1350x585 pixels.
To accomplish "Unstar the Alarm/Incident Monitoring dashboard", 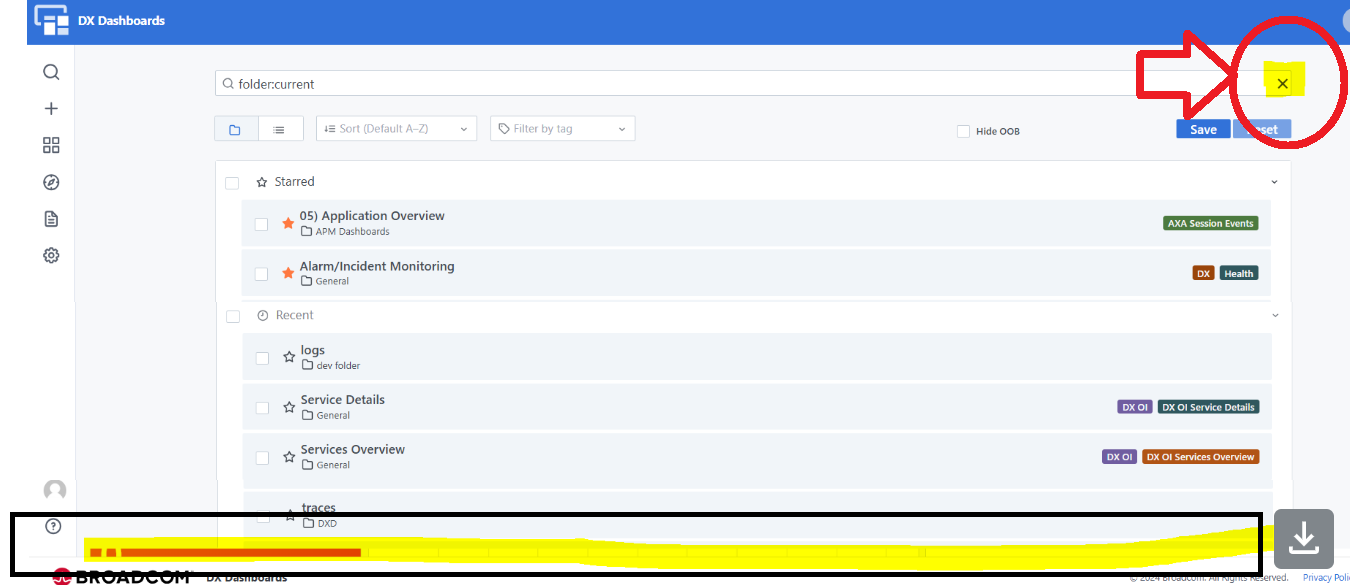I will pyautogui.click(x=288, y=273).
